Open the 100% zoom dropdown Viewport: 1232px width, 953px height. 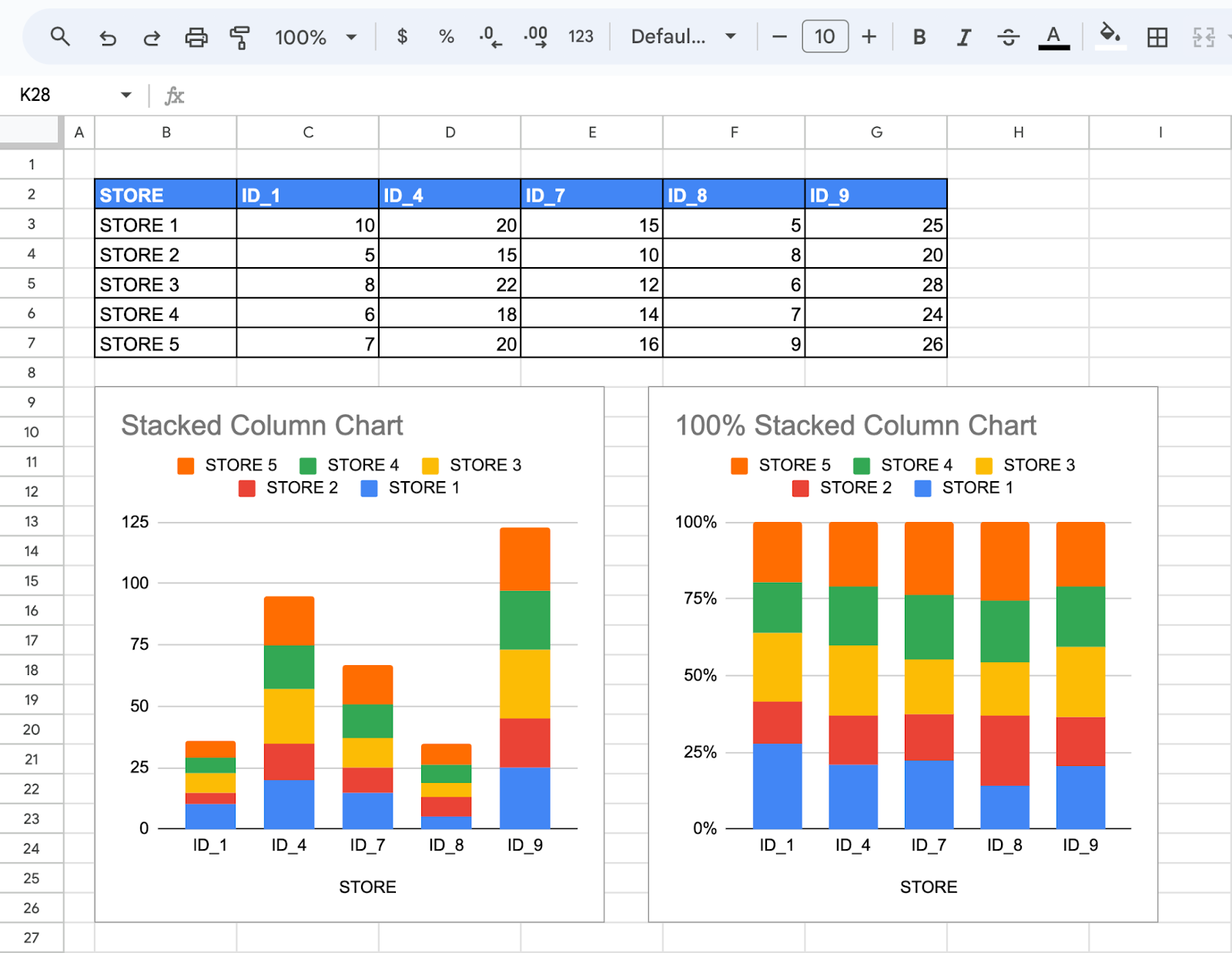316,37
